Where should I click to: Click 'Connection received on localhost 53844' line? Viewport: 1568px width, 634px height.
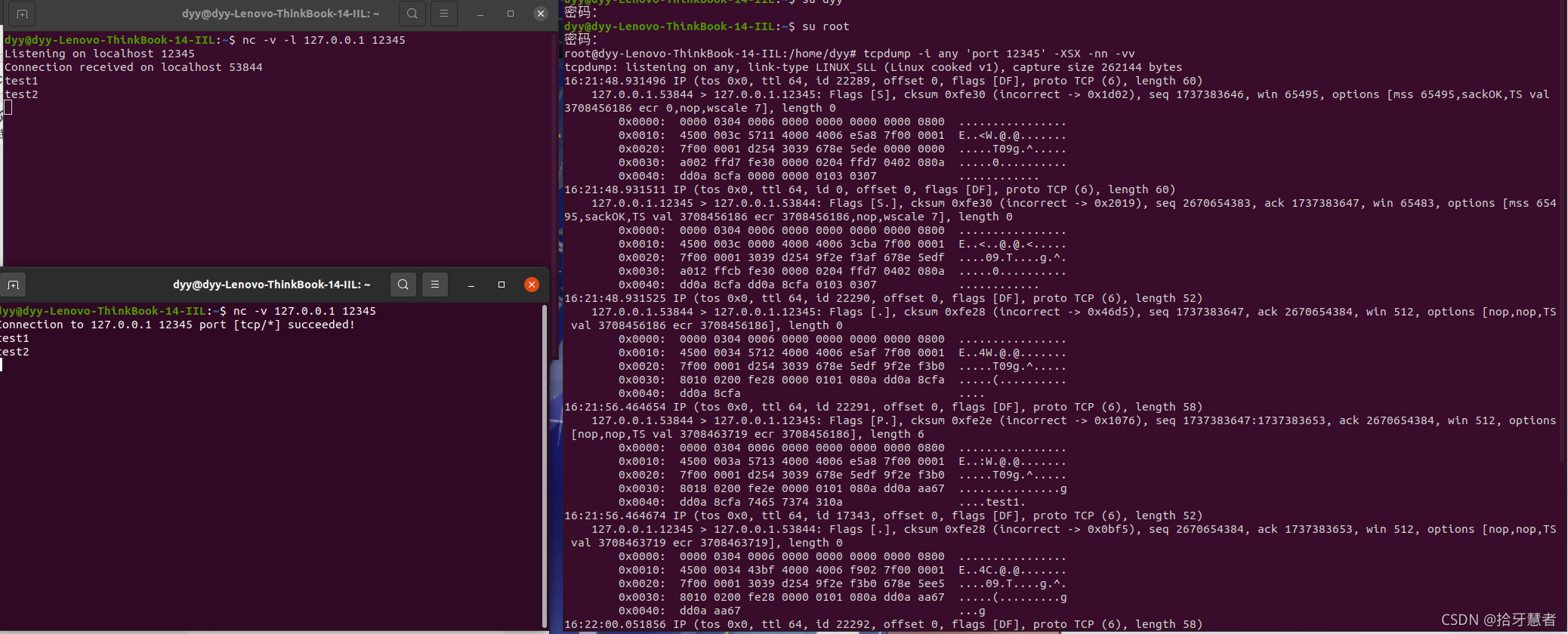134,67
